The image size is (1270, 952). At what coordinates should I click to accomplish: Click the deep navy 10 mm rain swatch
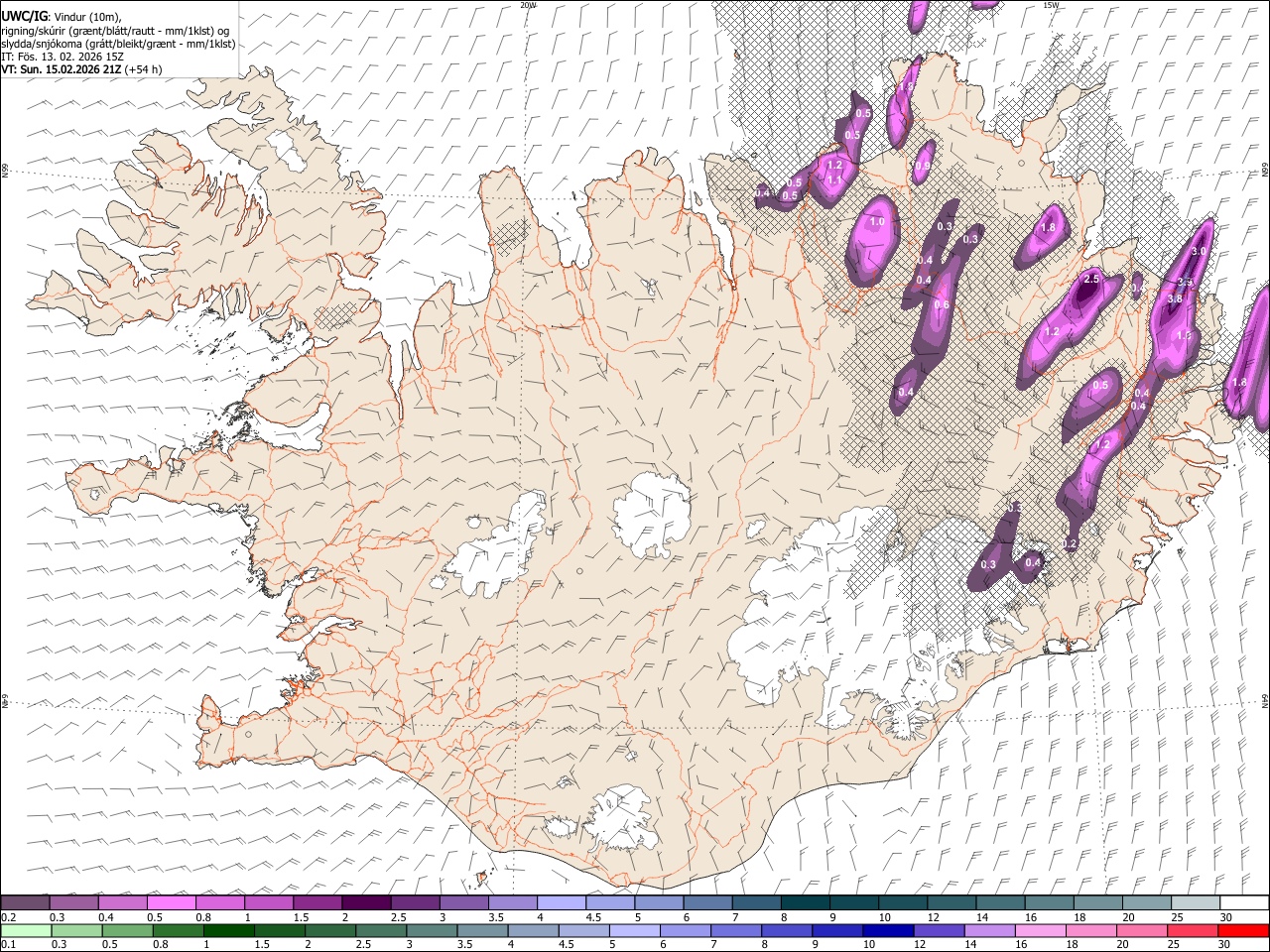click(887, 931)
